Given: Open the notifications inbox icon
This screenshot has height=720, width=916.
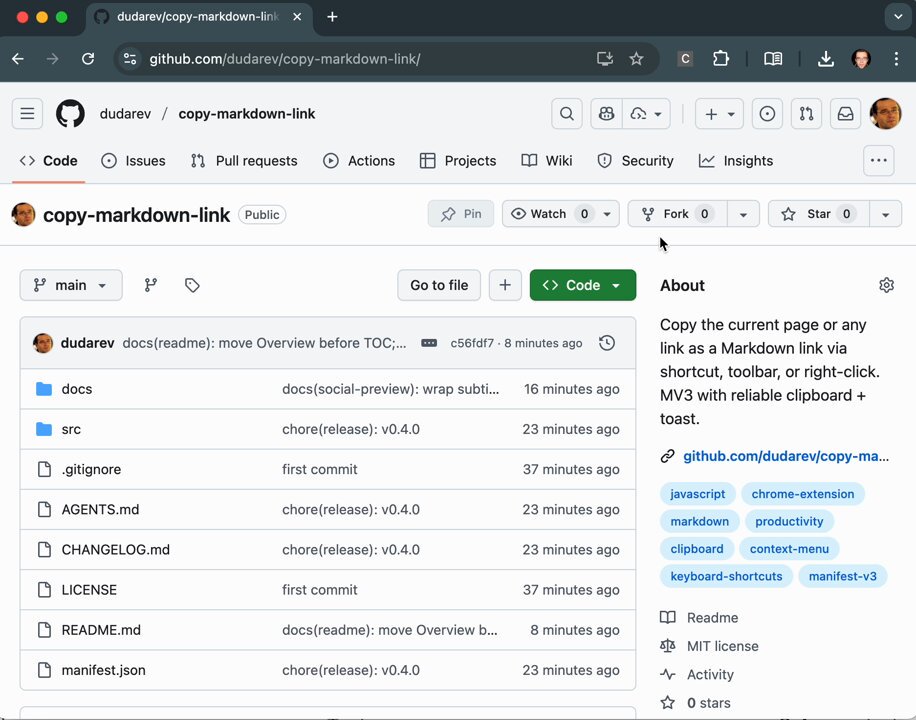Looking at the screenshot, I should click(x=845, y=113).
